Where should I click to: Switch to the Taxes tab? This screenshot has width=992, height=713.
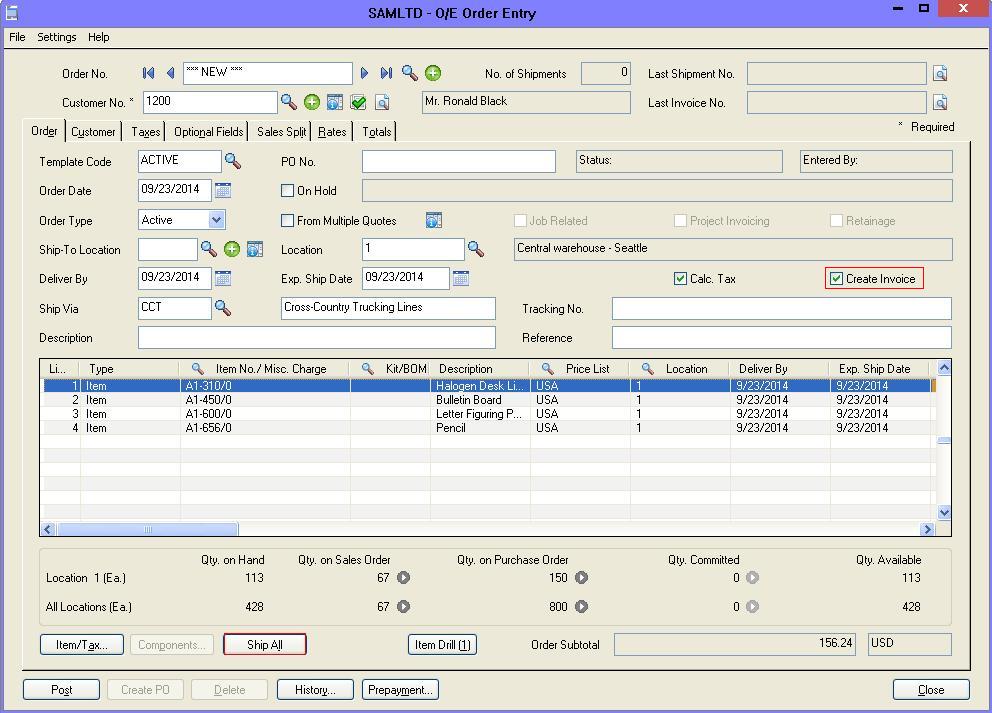tap(146, 132)
